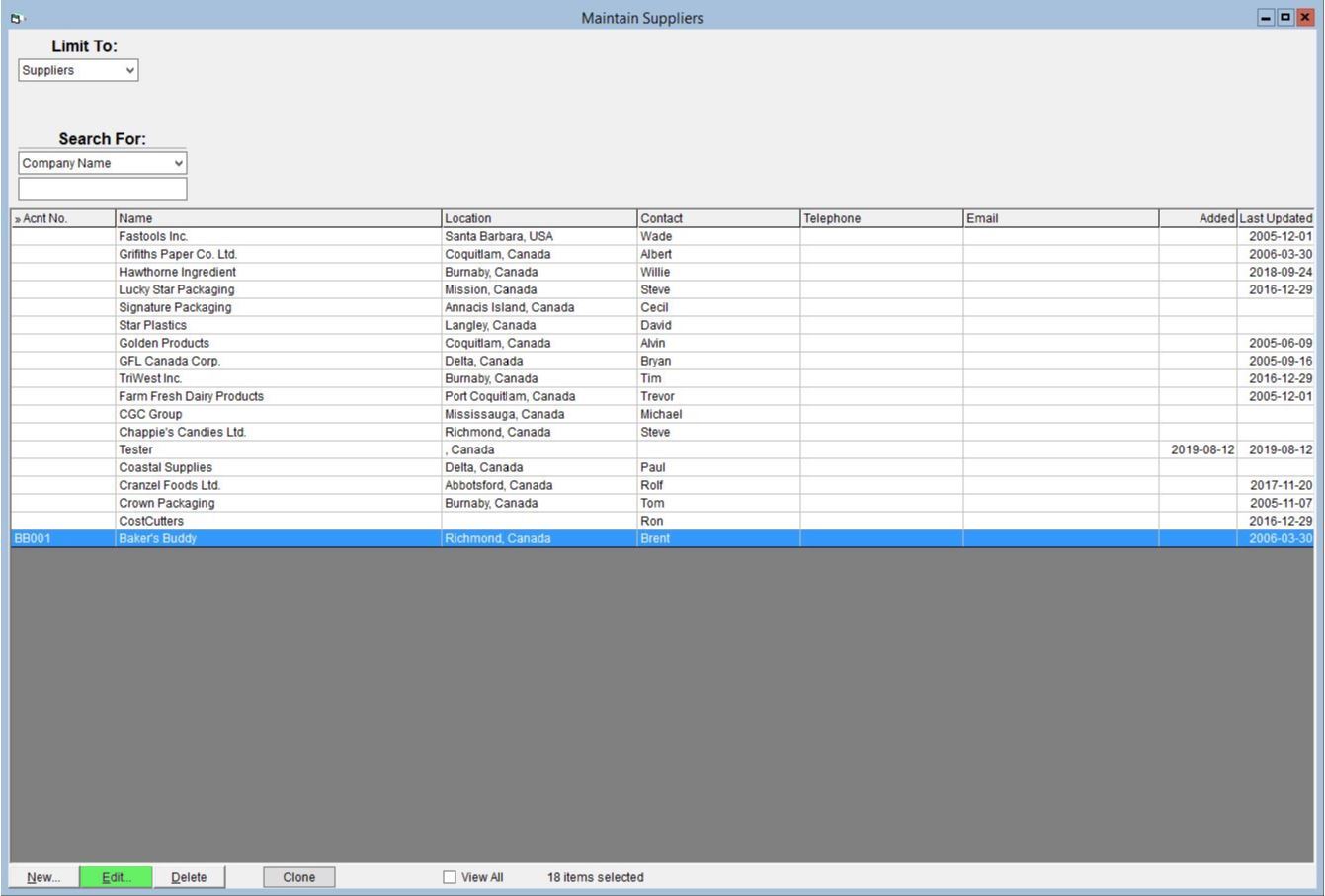Image resolution: width=1325 pixels, height=896 pixels.
Task: Select the CGC Group row
Action: click(662, 414)
